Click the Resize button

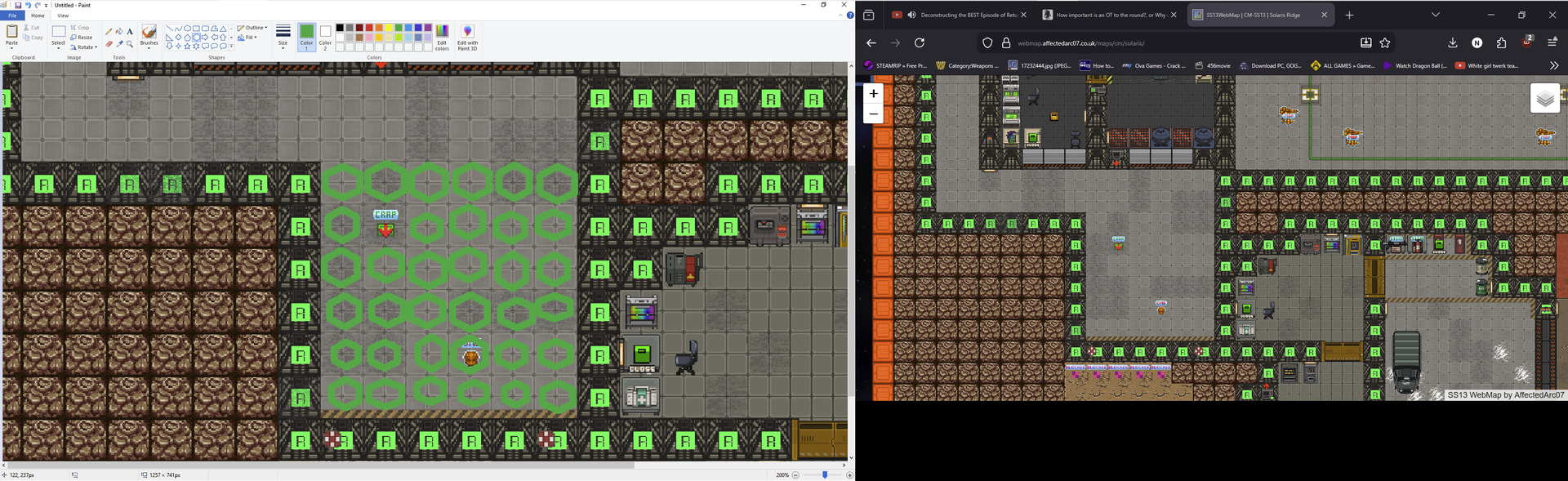pyautogui.click(x=82, y=38)
